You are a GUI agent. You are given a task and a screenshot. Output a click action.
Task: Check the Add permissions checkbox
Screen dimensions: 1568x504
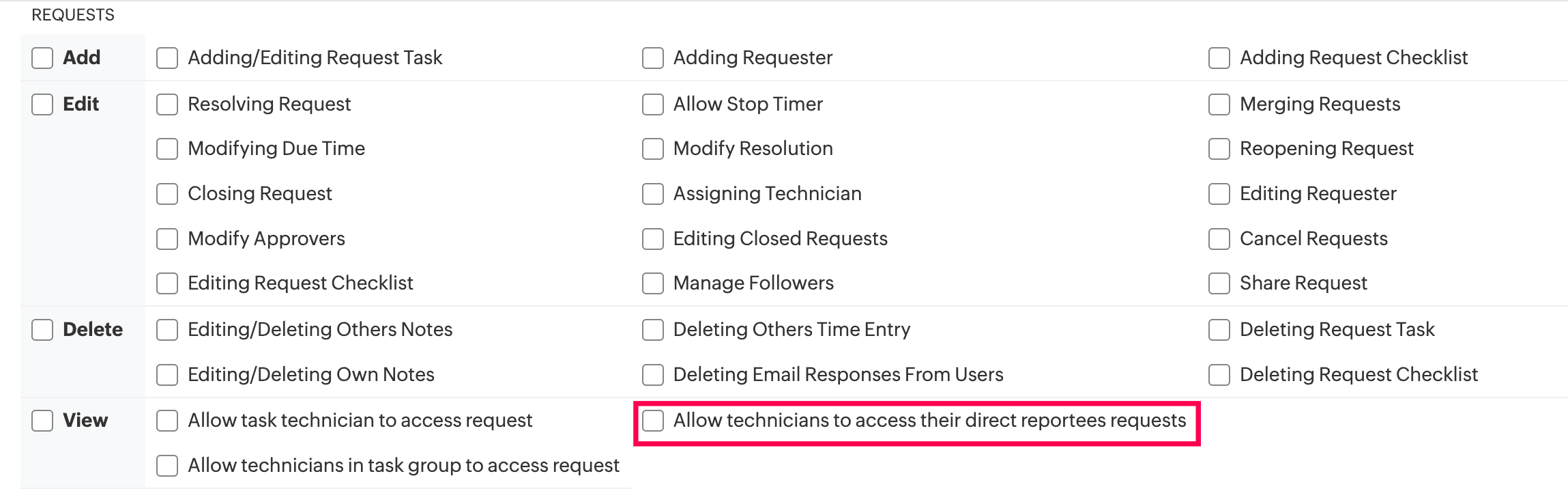[42, 58]
